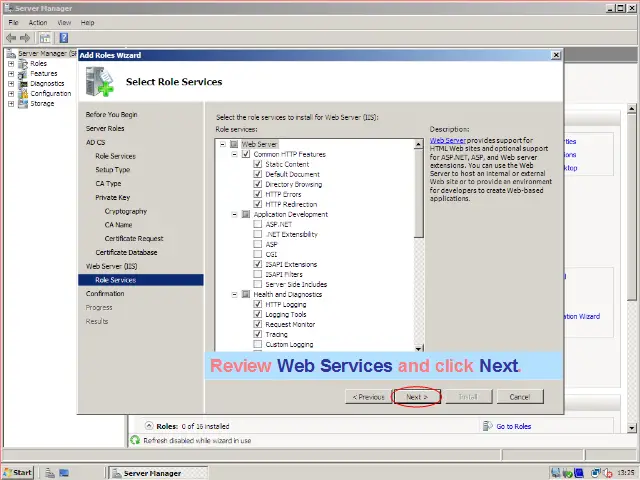Click the Forward arrow toolbar icon
This screenshot has height=480, width=640.
[25, 38]
